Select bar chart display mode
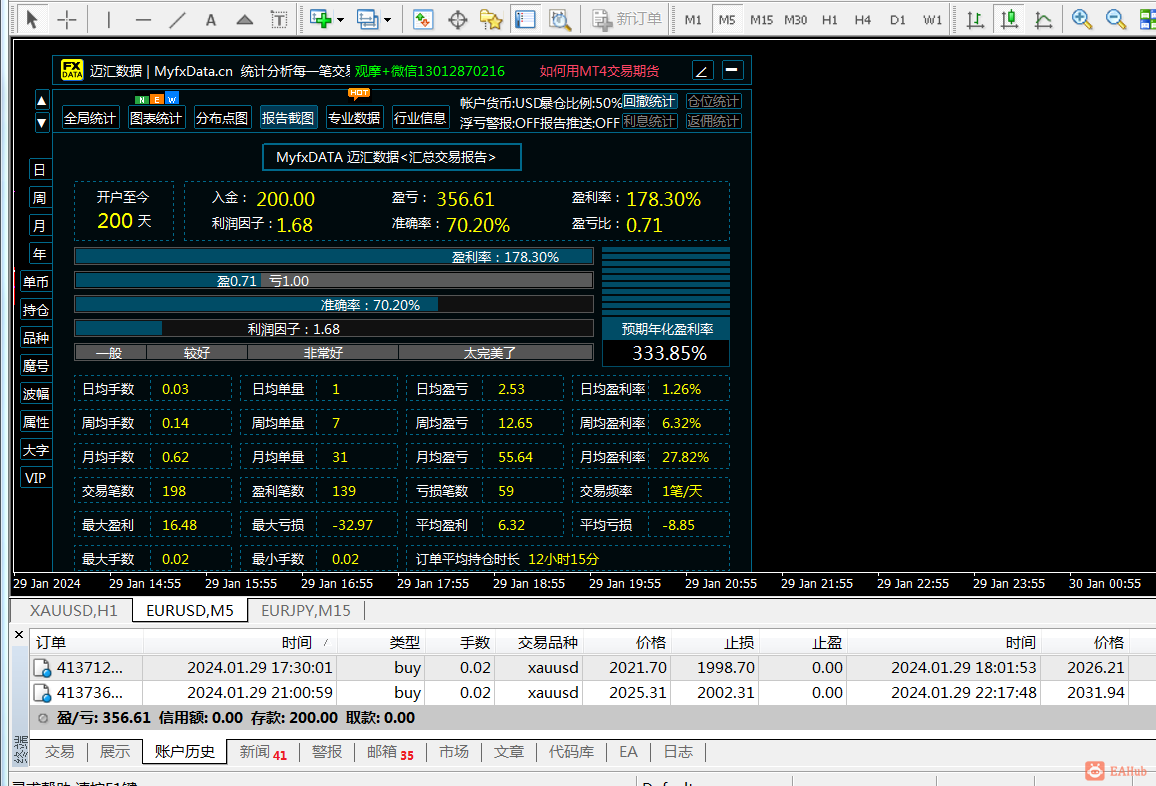 (x=975, y=19)
